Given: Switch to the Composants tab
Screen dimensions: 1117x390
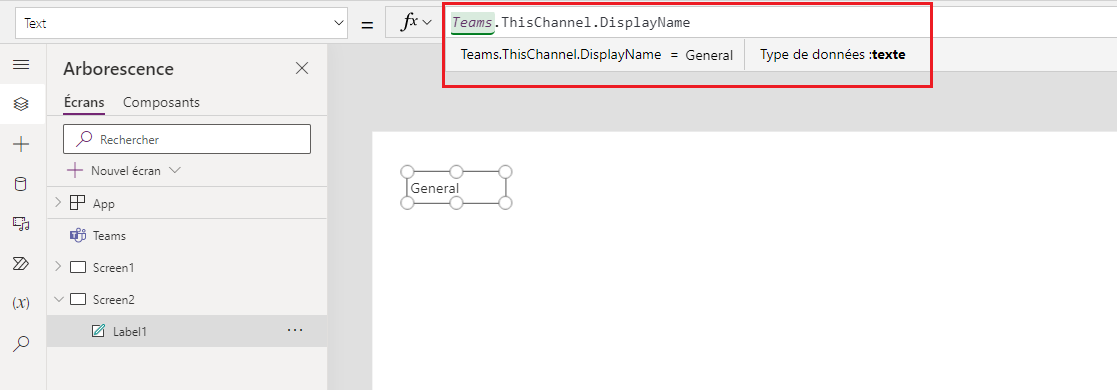Looking at the screenshot, I should pyautogui.click(x=161, y=102).
